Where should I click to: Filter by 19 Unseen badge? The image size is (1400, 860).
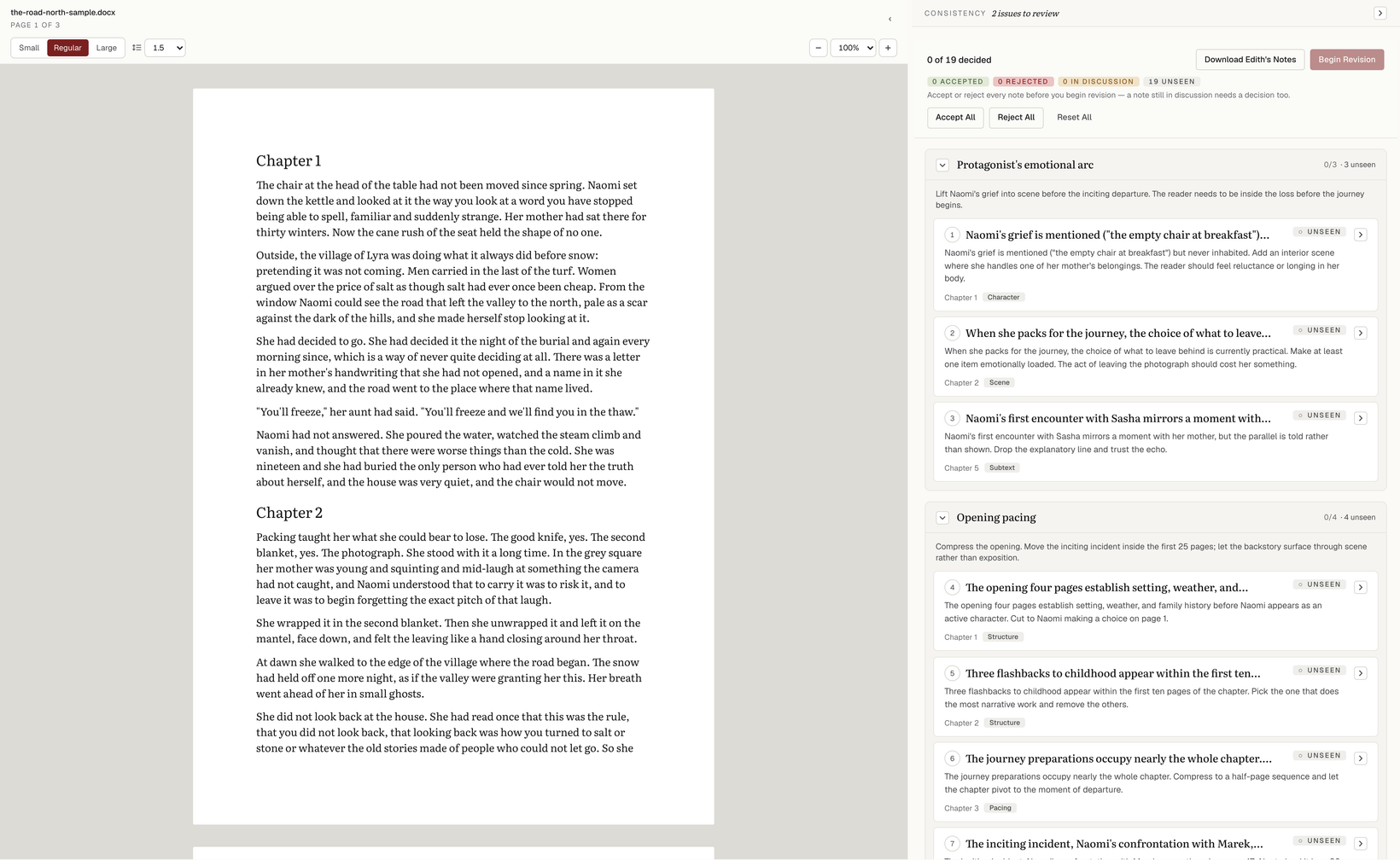[x=1172, y=82]
